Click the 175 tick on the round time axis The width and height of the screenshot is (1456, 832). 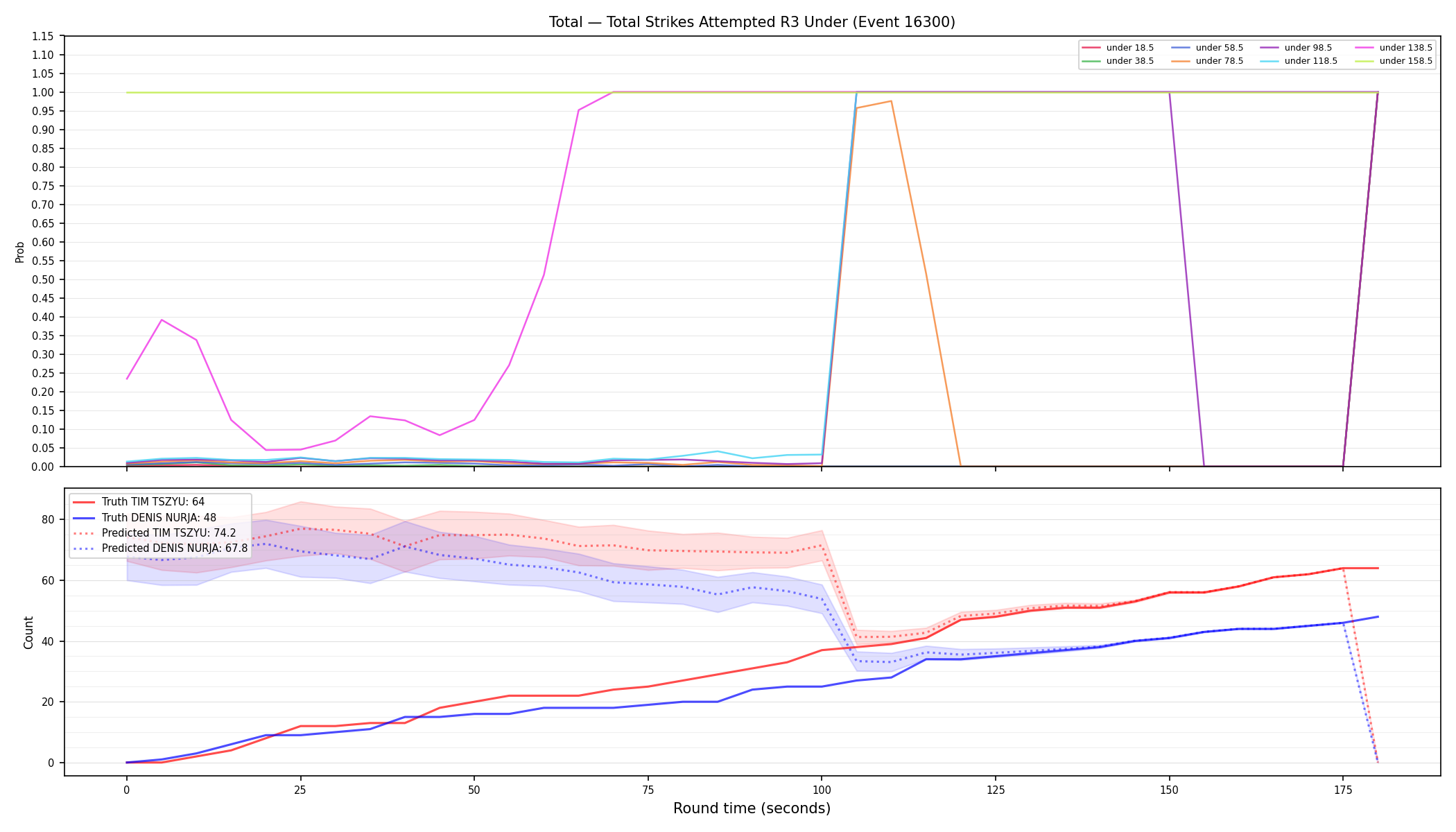[x=1343, y=789]
